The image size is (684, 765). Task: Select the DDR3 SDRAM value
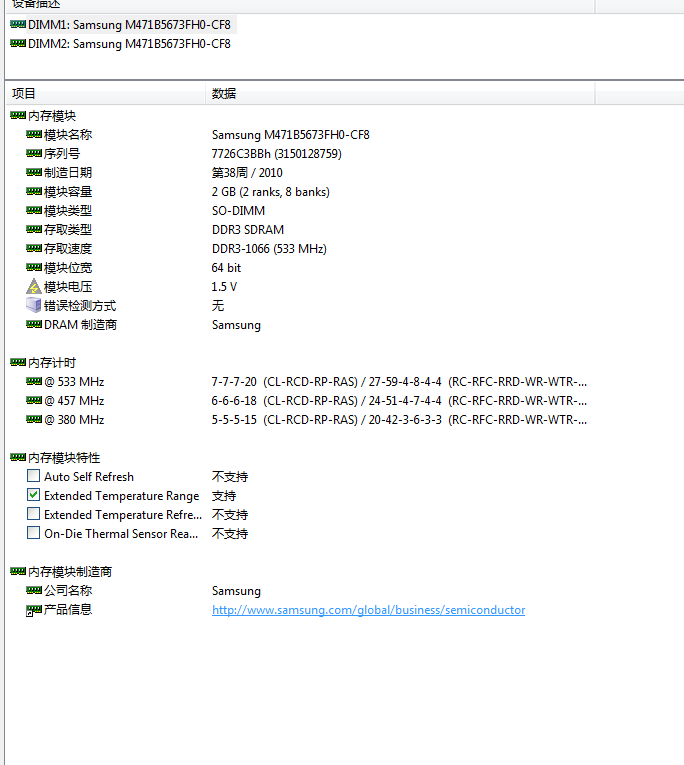[x=248, y=230]
